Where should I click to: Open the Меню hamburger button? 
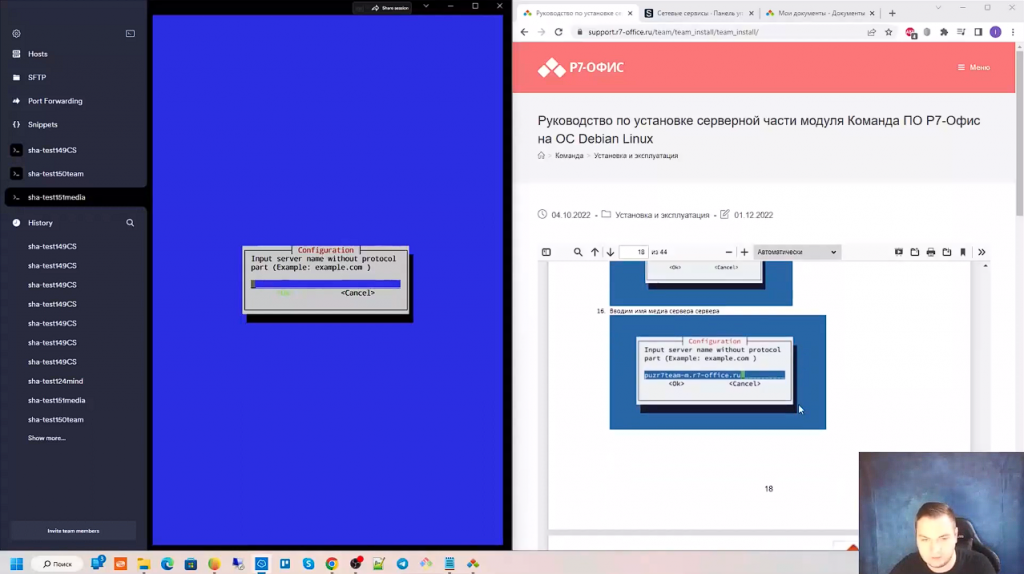pos(974,67)
